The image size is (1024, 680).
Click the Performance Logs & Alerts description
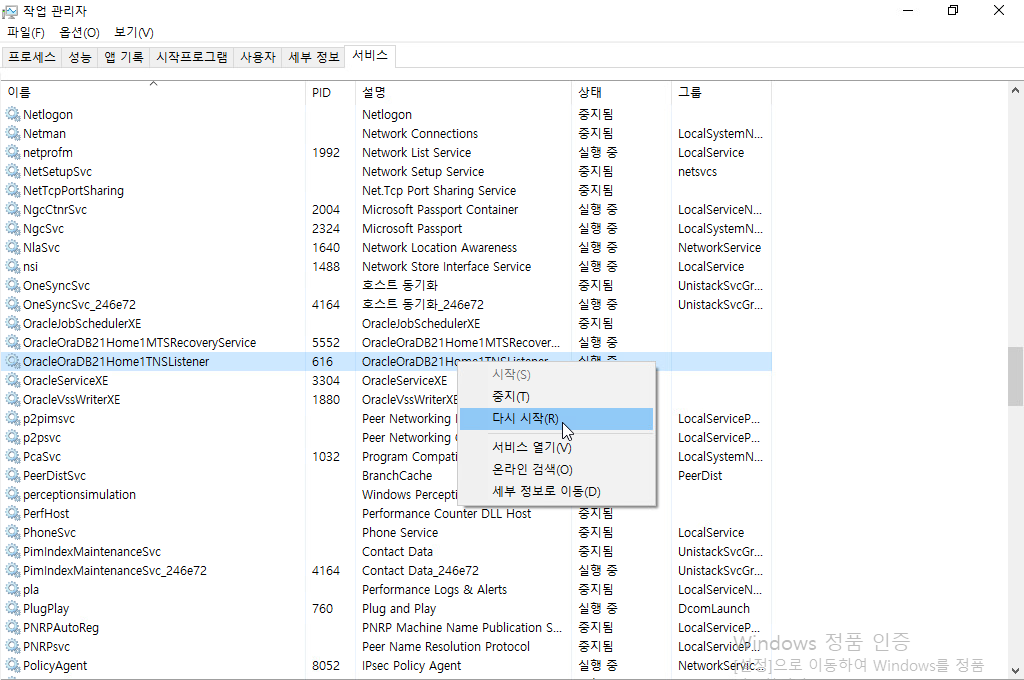434,589
